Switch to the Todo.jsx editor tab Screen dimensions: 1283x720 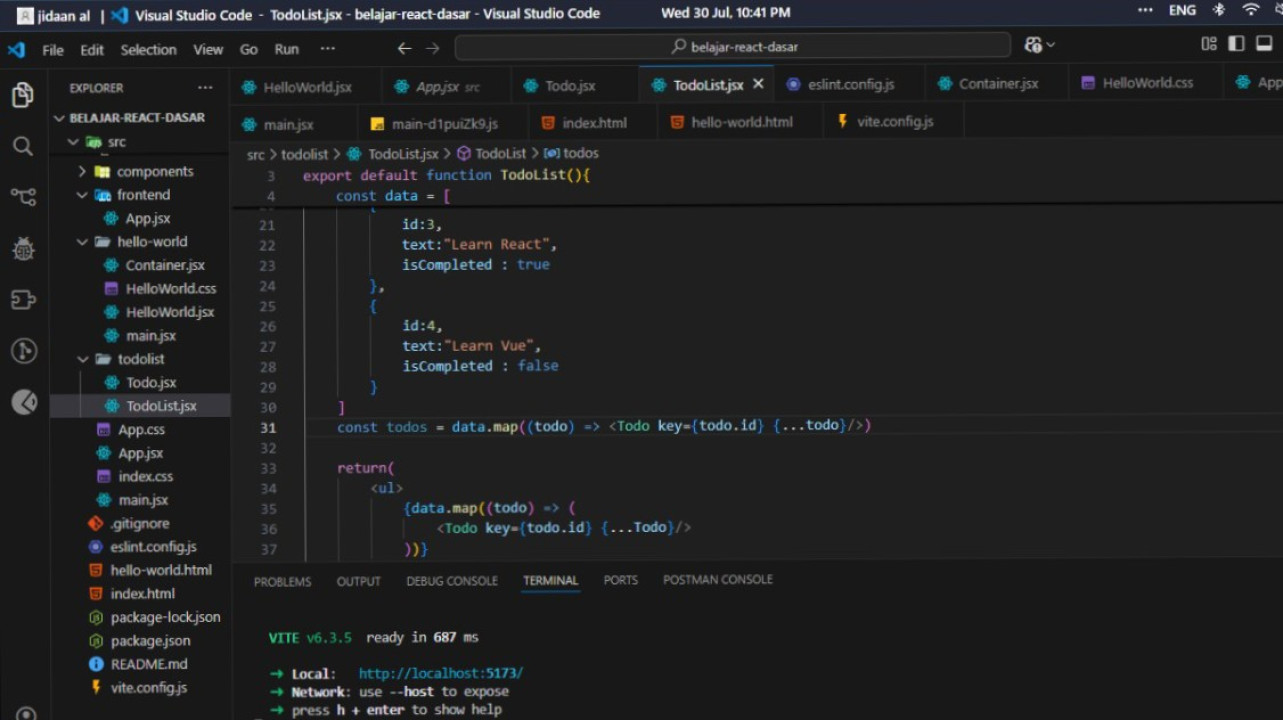pos(569,86)
